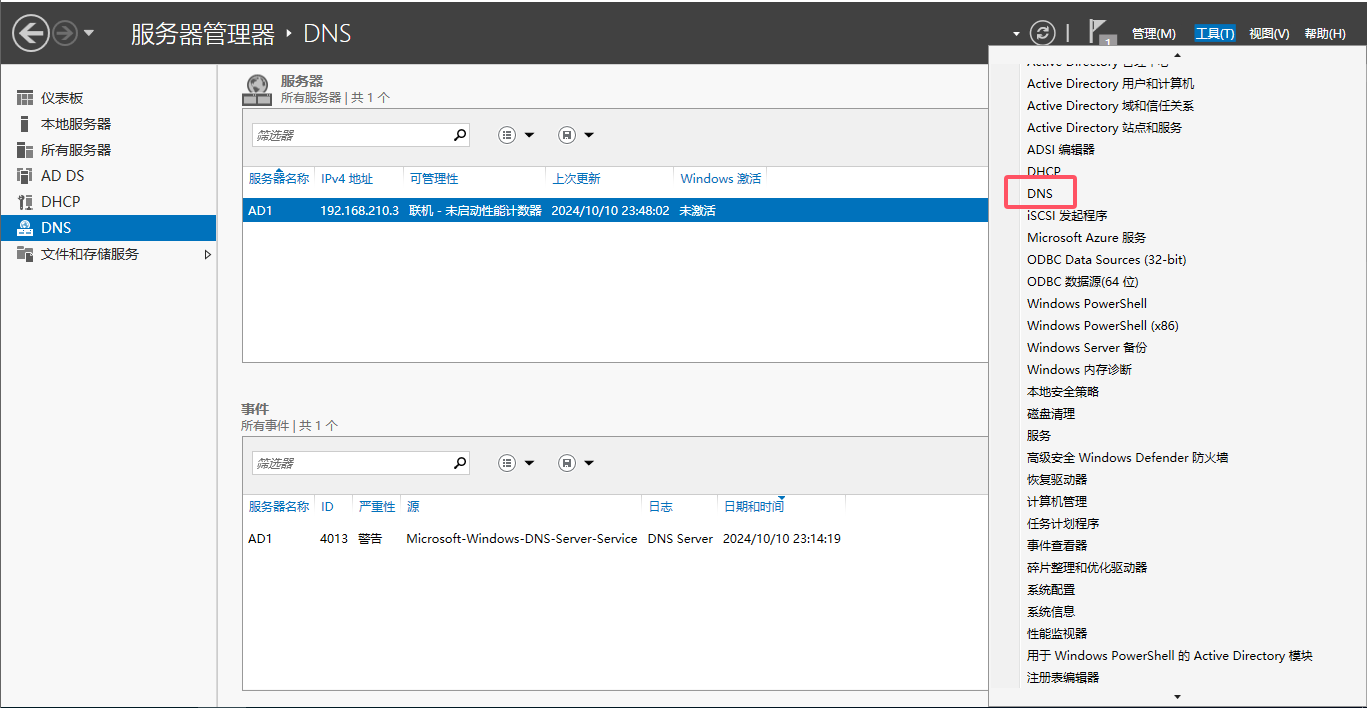The height and width of the screenshot is (708, 1367).
Task: Open DHCP console from the tools menu
Action: [1044, 172]
